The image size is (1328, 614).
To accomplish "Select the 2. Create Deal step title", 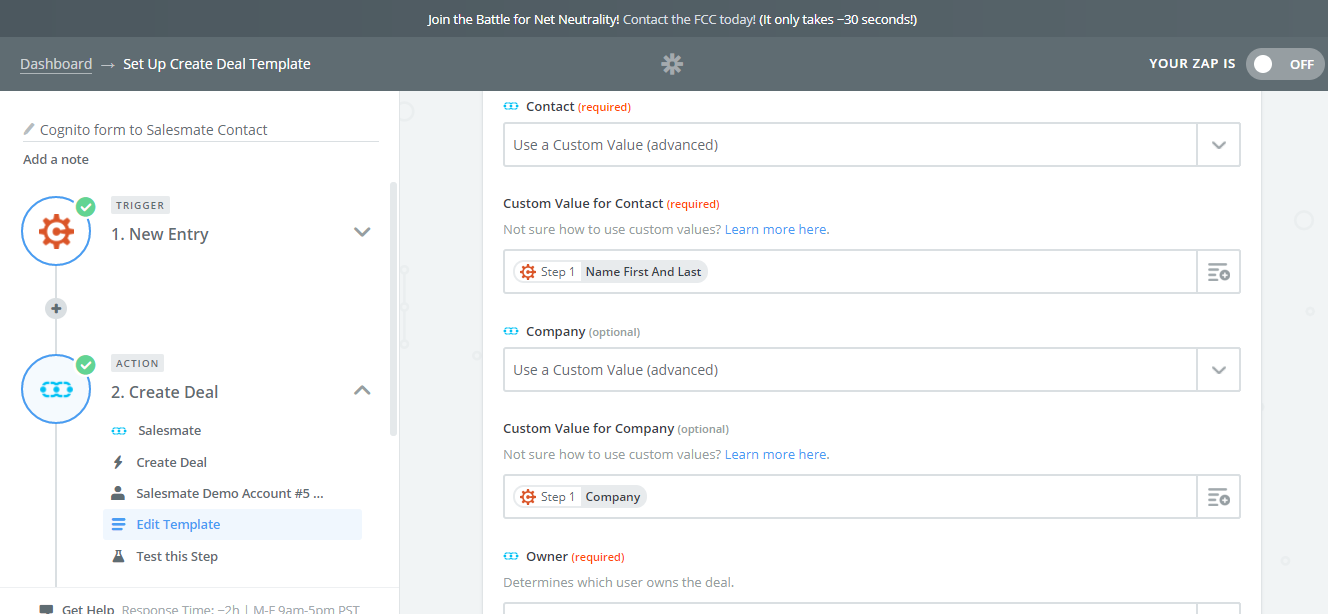I will (x=165, y=392).
